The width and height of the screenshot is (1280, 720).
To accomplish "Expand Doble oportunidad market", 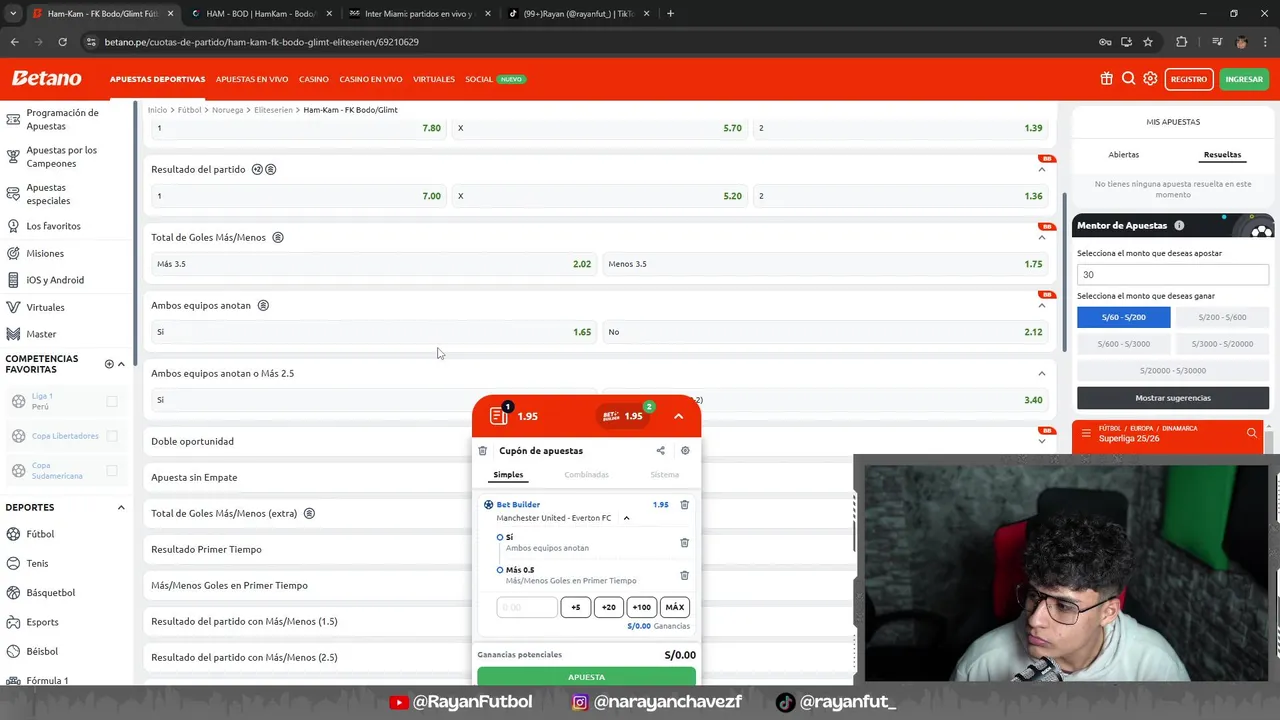I will click(x=1041, y=441).
